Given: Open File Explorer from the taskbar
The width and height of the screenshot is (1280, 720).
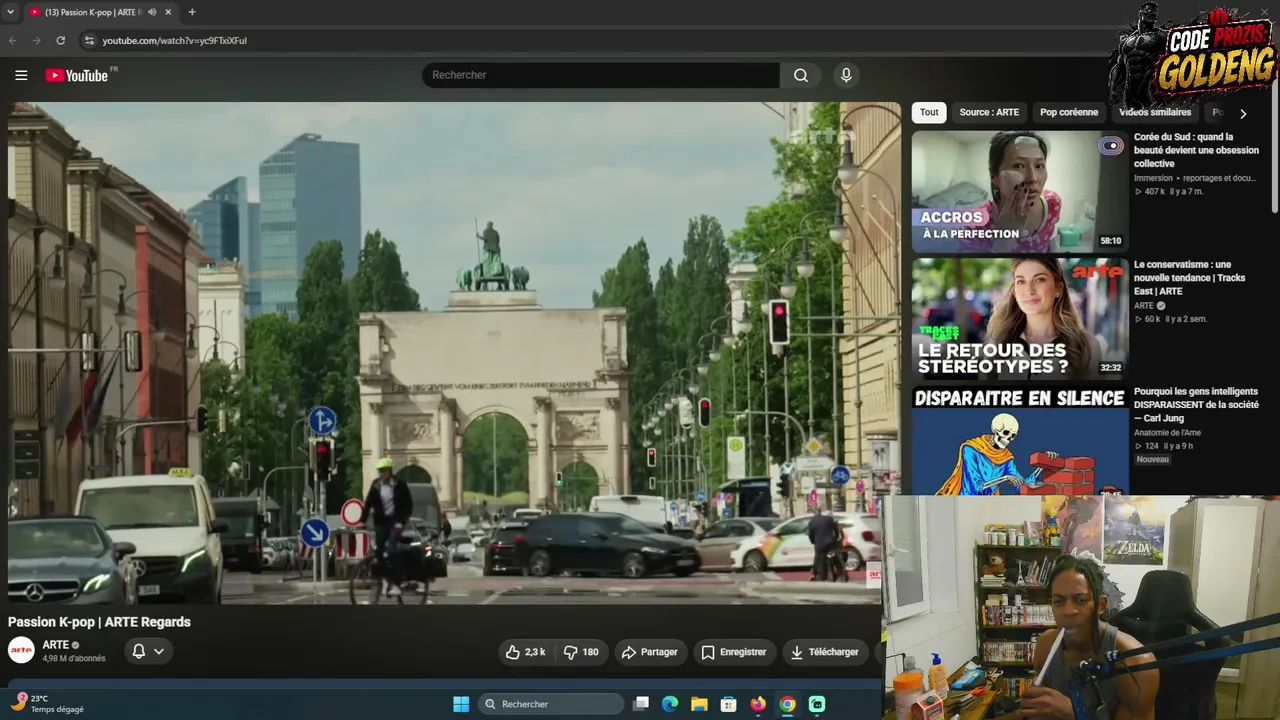Looking at the screenshot, I should click(699, 704).
